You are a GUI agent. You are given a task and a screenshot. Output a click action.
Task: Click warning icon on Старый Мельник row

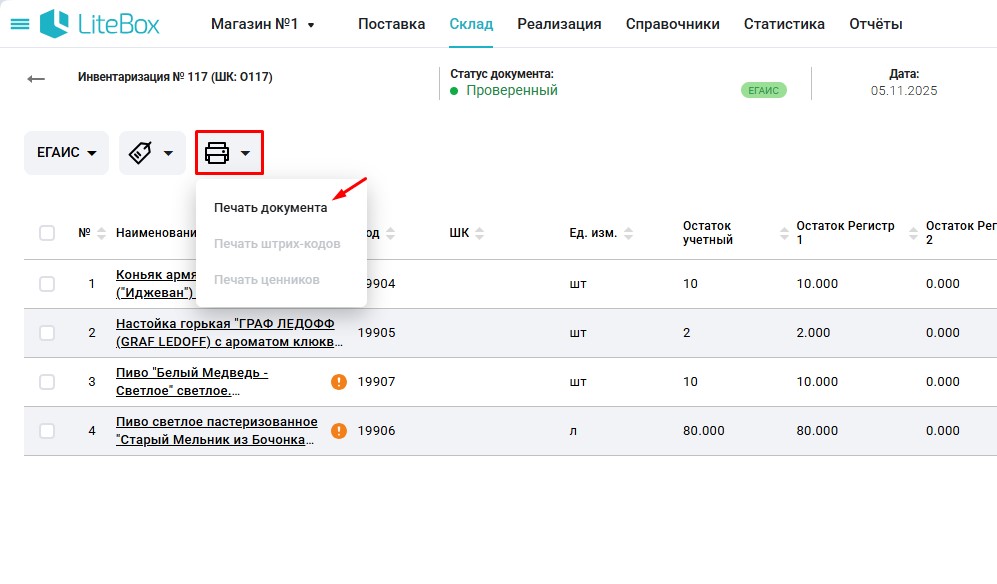[339, 431]
